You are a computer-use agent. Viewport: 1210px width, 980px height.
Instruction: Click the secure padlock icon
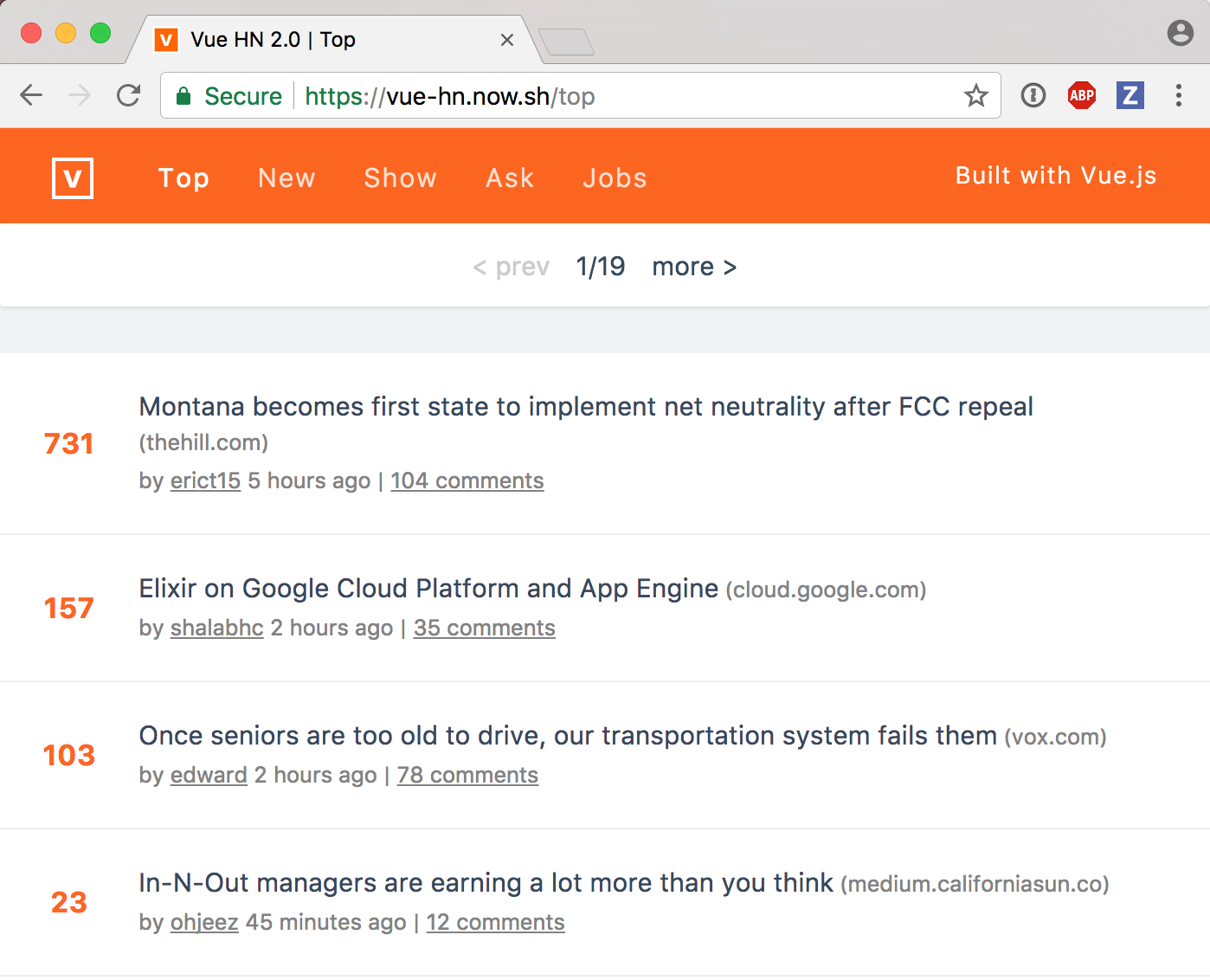point(183,95)
